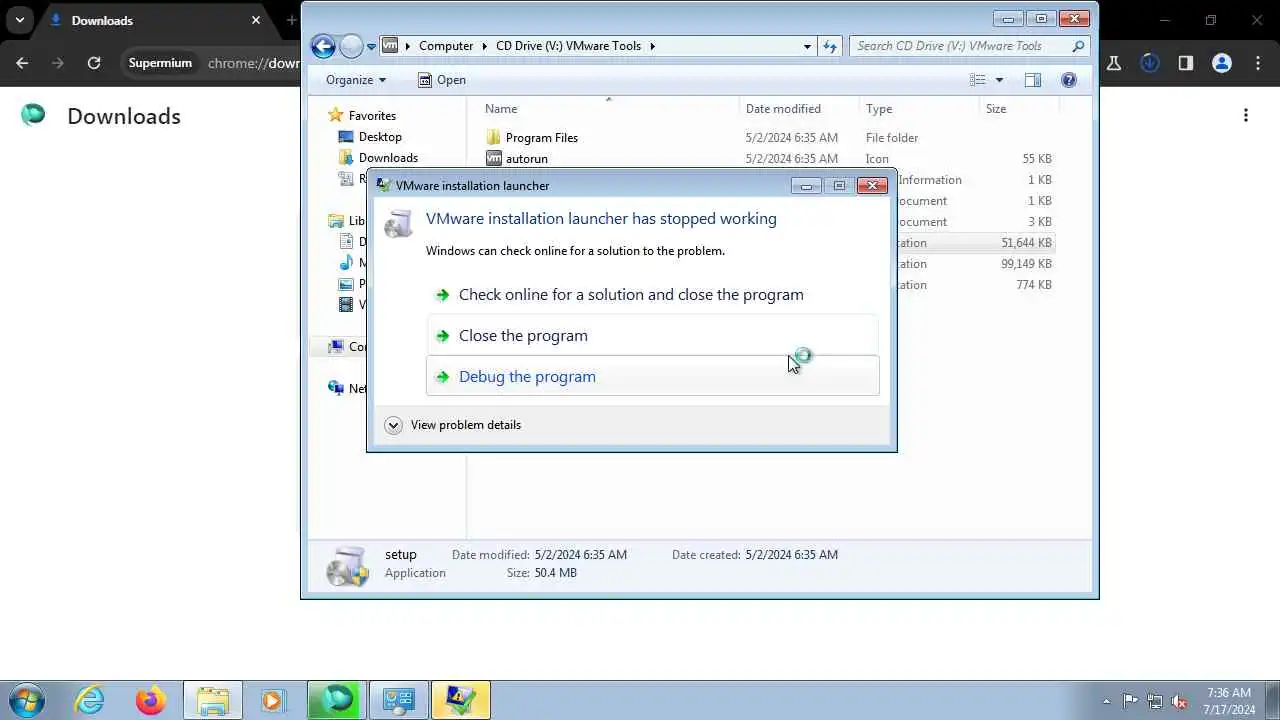
Task: Open browser profile avatar
Action: [x=1222, y=63]
